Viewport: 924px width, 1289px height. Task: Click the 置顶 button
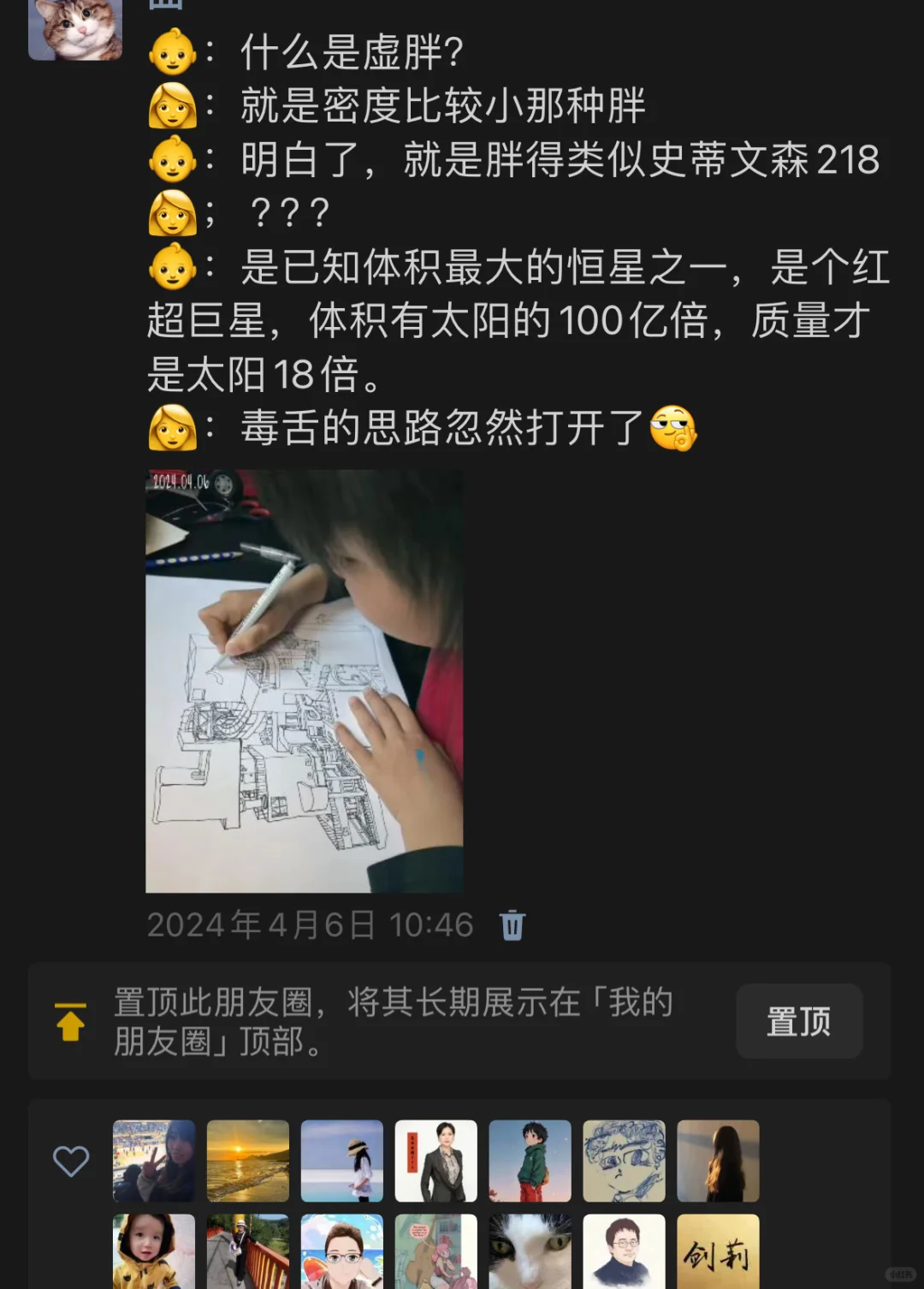click(x=799, y=1021)
